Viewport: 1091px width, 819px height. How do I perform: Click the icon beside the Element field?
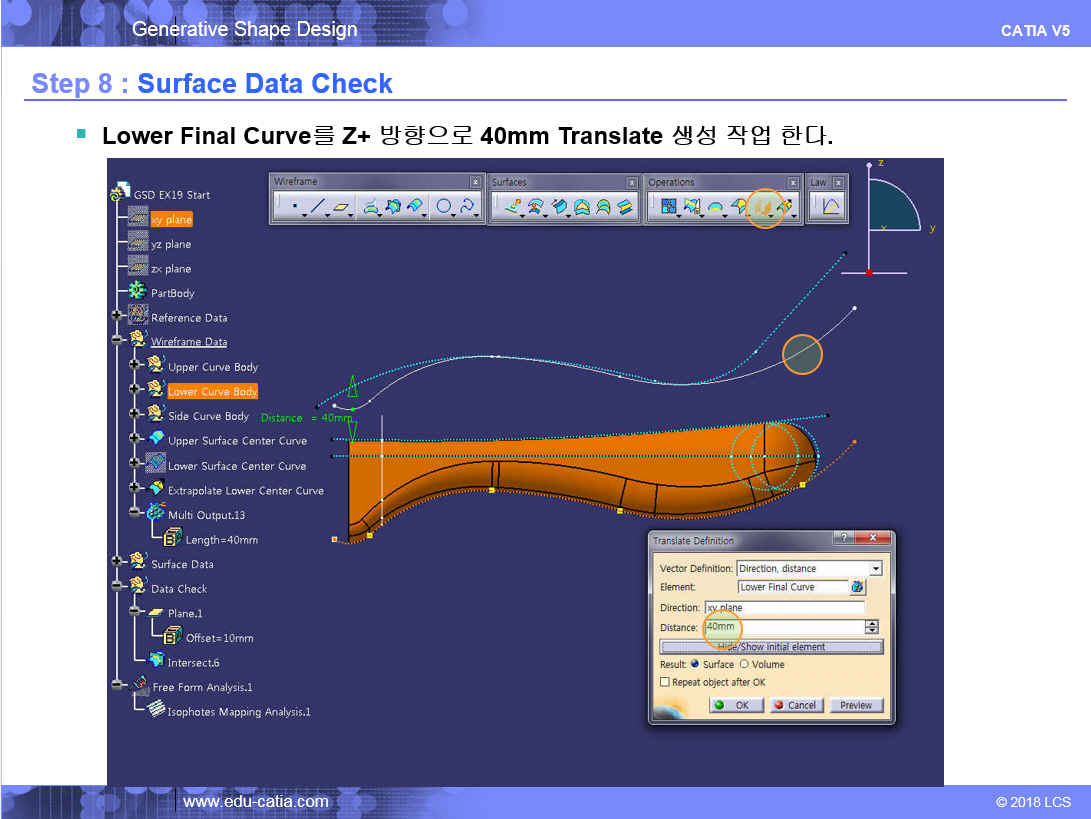[x=857, y=587]
